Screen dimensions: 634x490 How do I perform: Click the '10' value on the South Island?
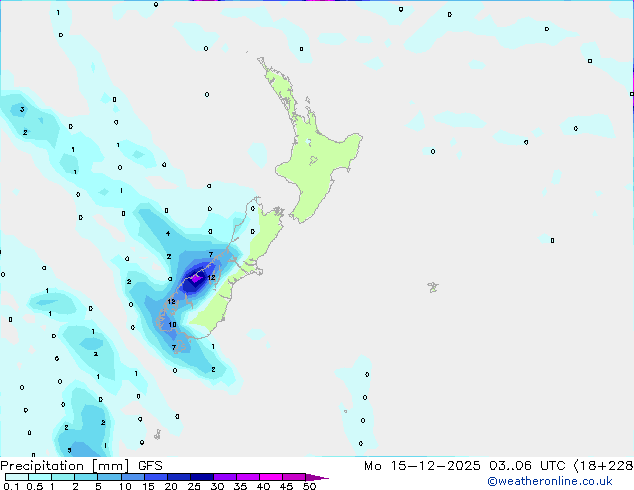[x=172, y=324]
